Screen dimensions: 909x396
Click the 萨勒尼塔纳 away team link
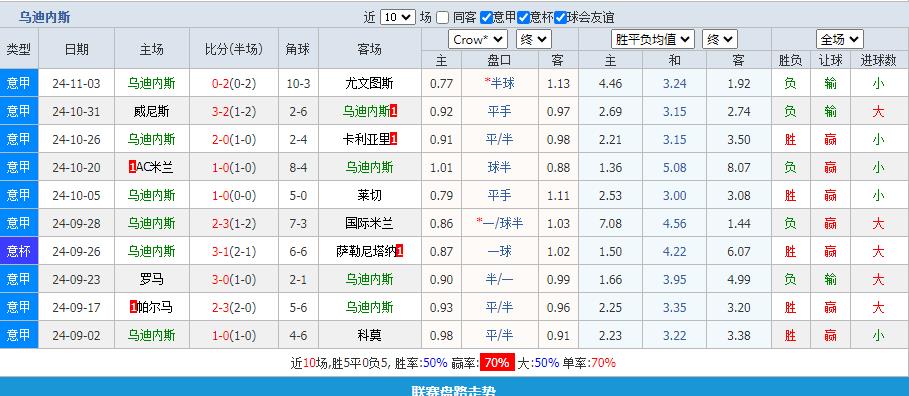click(x=366, y=251)
